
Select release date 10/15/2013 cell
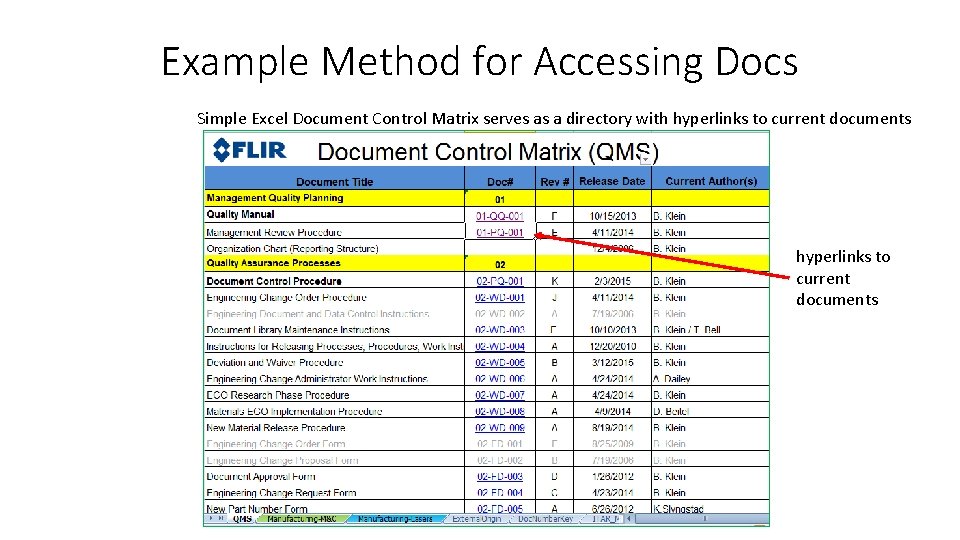(x=612, y=216)
